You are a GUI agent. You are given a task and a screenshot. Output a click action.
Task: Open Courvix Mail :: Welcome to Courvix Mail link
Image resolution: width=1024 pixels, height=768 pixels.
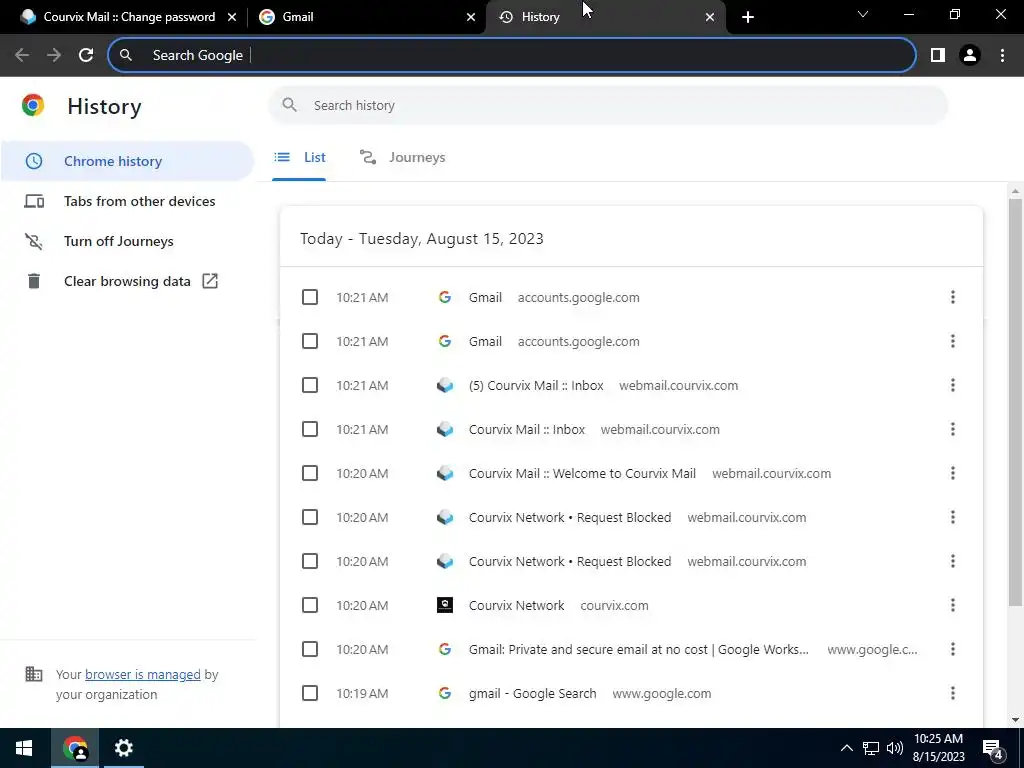[583, 473]
